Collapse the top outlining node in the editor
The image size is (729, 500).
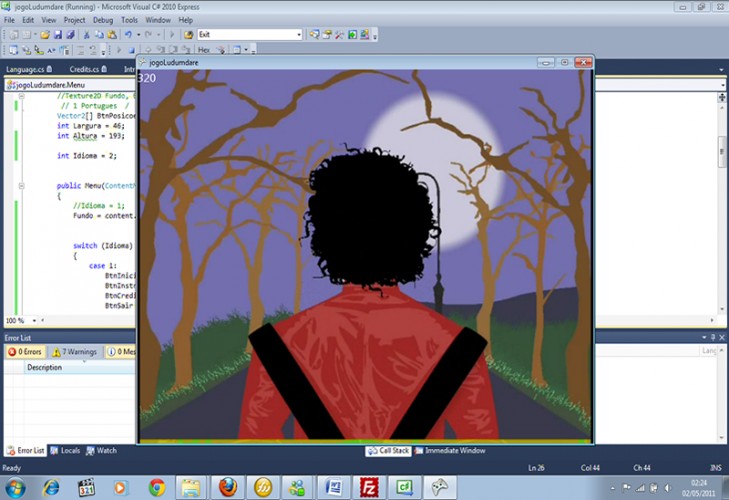coord(21,96)
